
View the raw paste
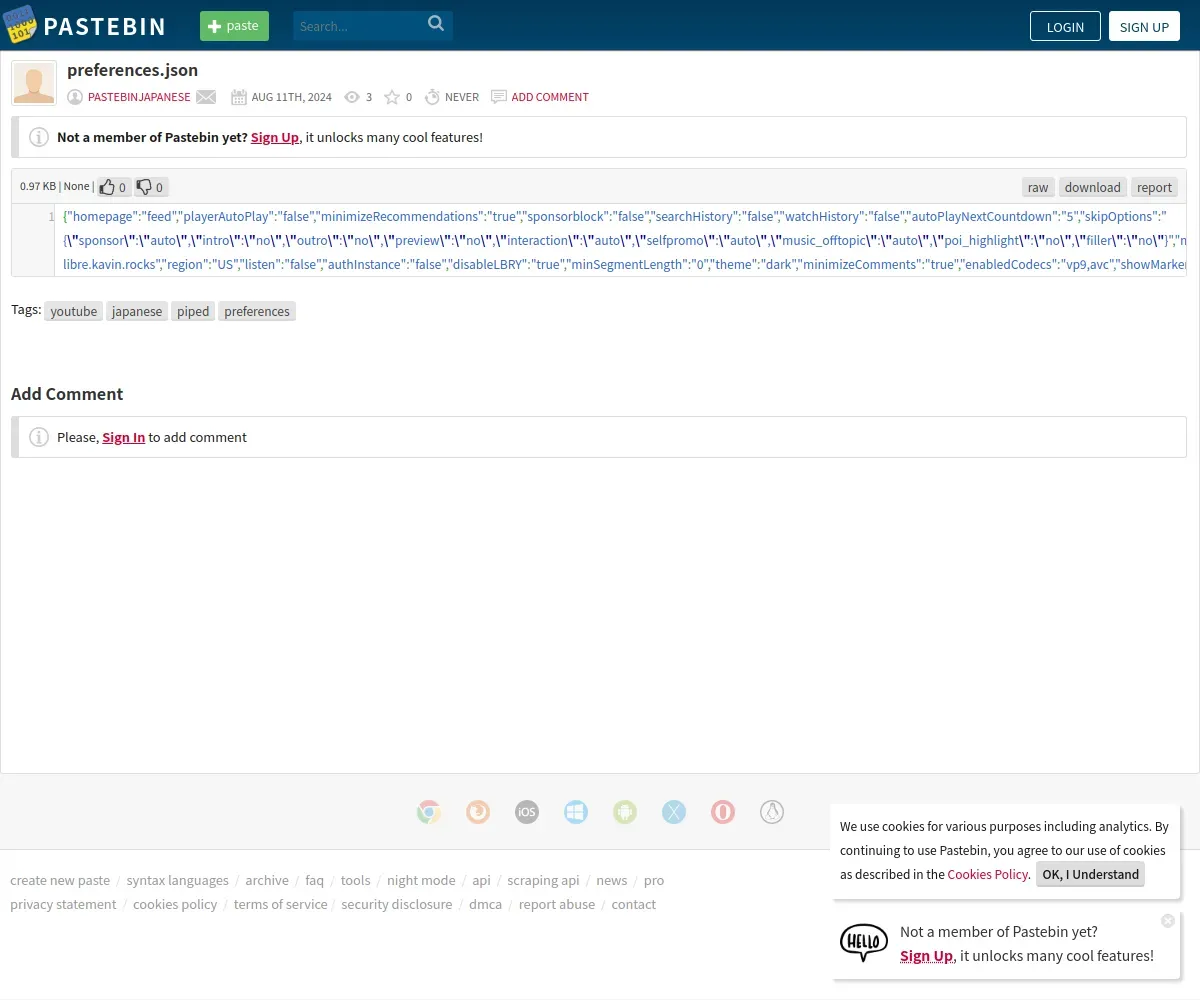1038,187
